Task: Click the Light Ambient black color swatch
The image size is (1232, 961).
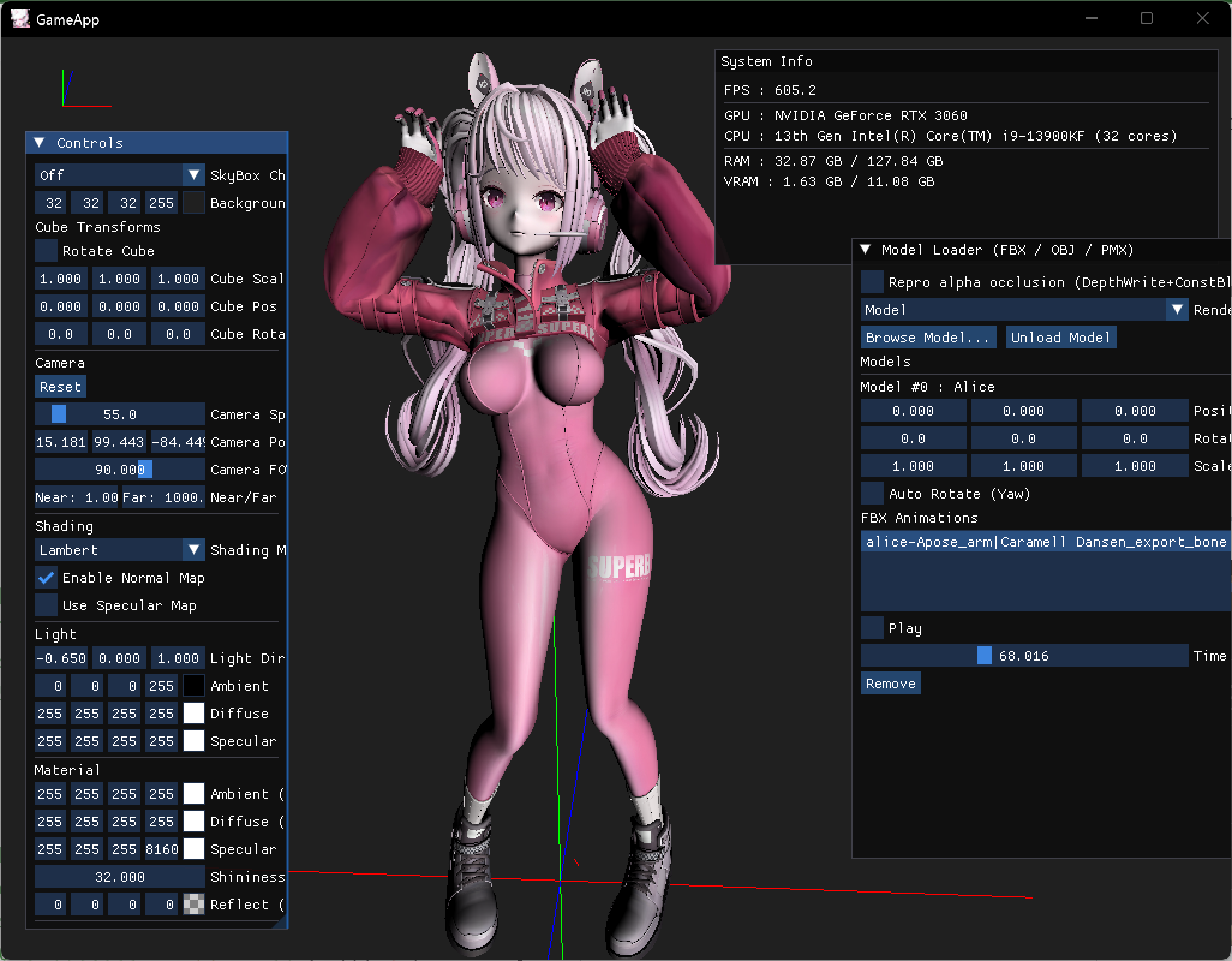Action: click(193, 686)
